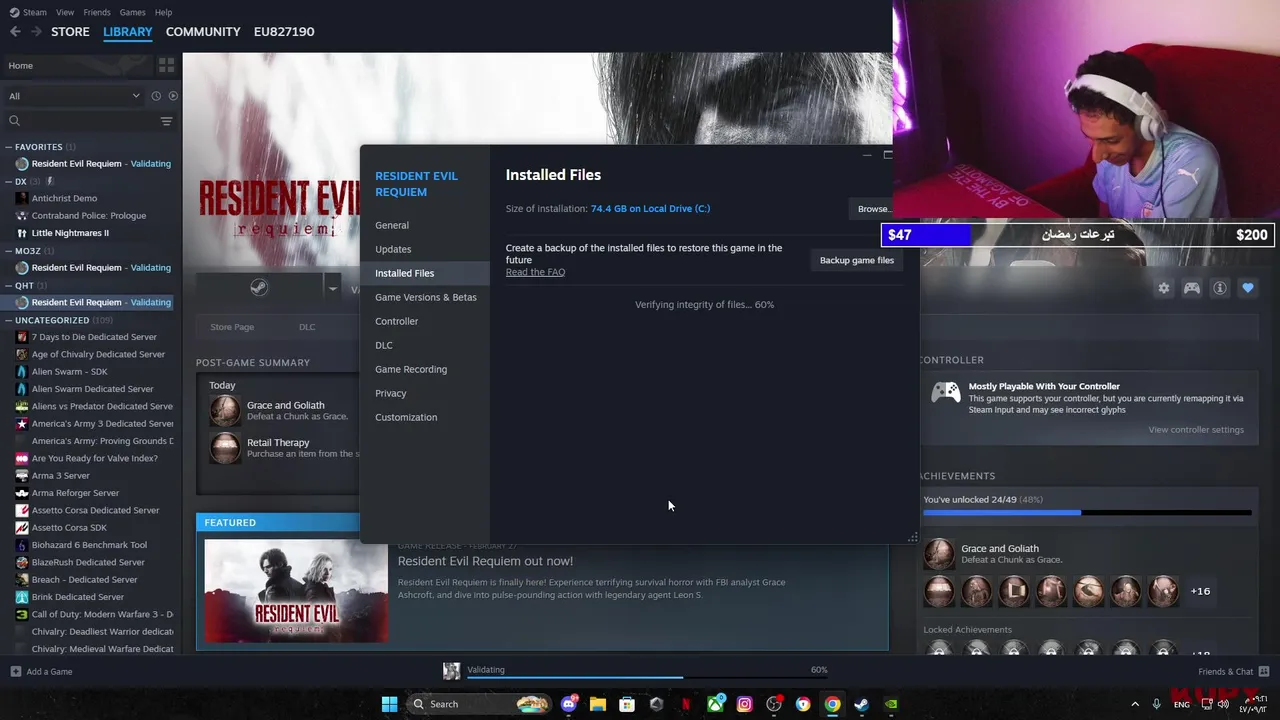Open the Read the FAQ link
Image resolution: width=1280 pixels, height=720 pixels.
click(535, 272)
